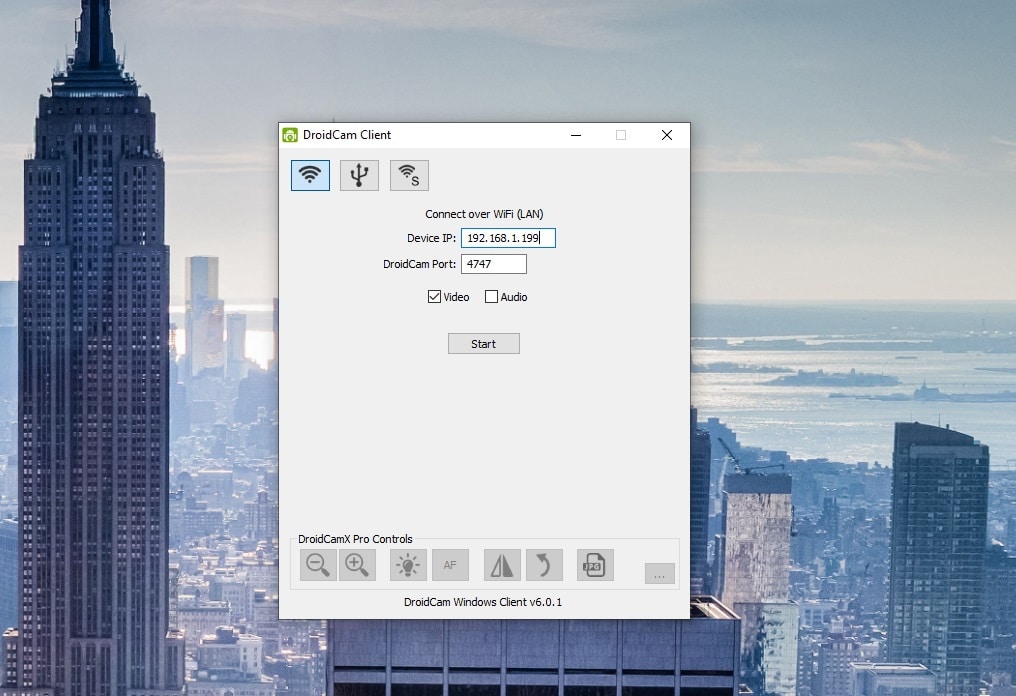Click the DroidCam Port field
Screen dimensions: 1016x696
(x=494, y=264)
